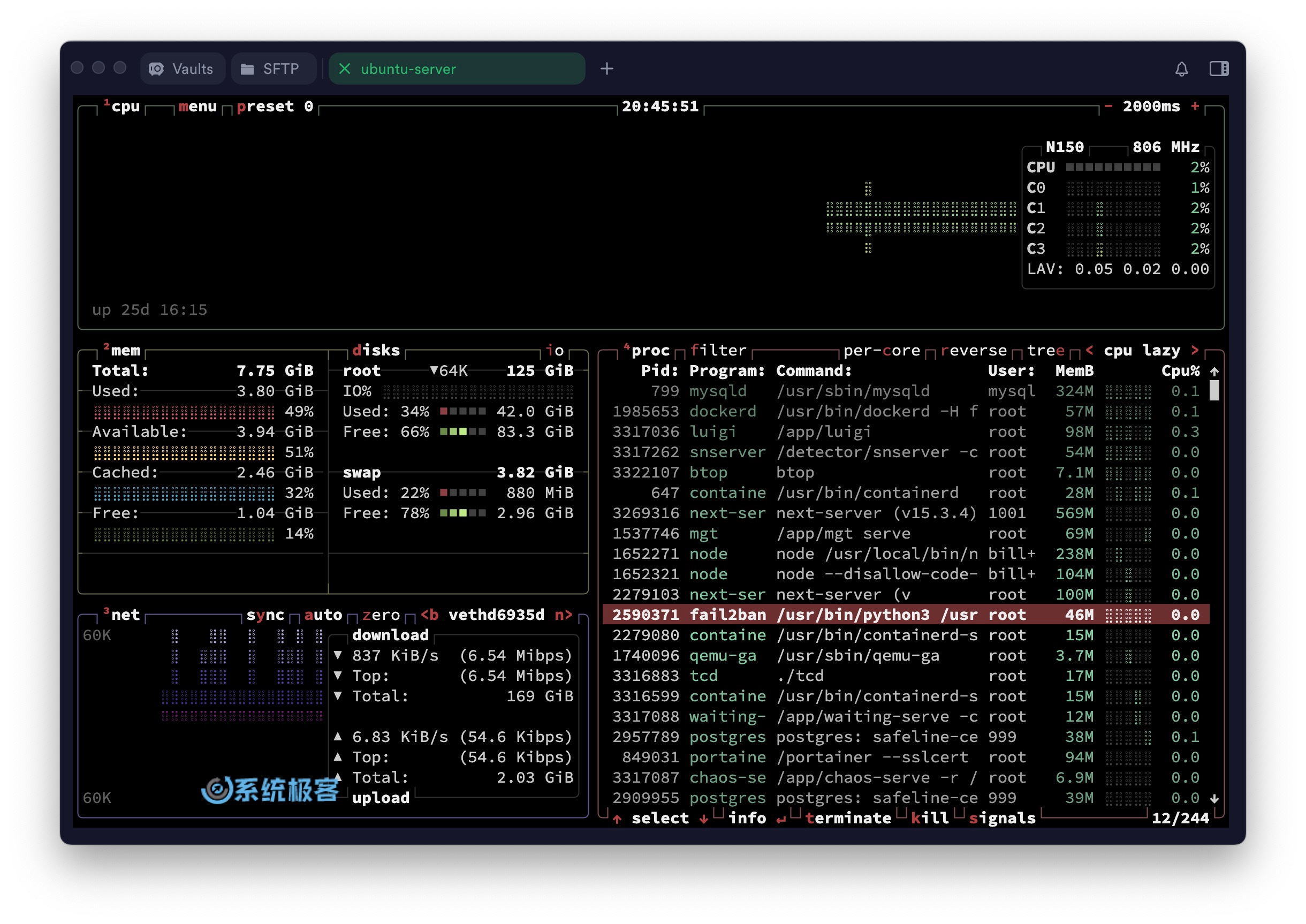Image resolution: width=1306 pixels, height=924 pixels.
Task: Click the Cpu% column header
Action: click(1180, 370)
